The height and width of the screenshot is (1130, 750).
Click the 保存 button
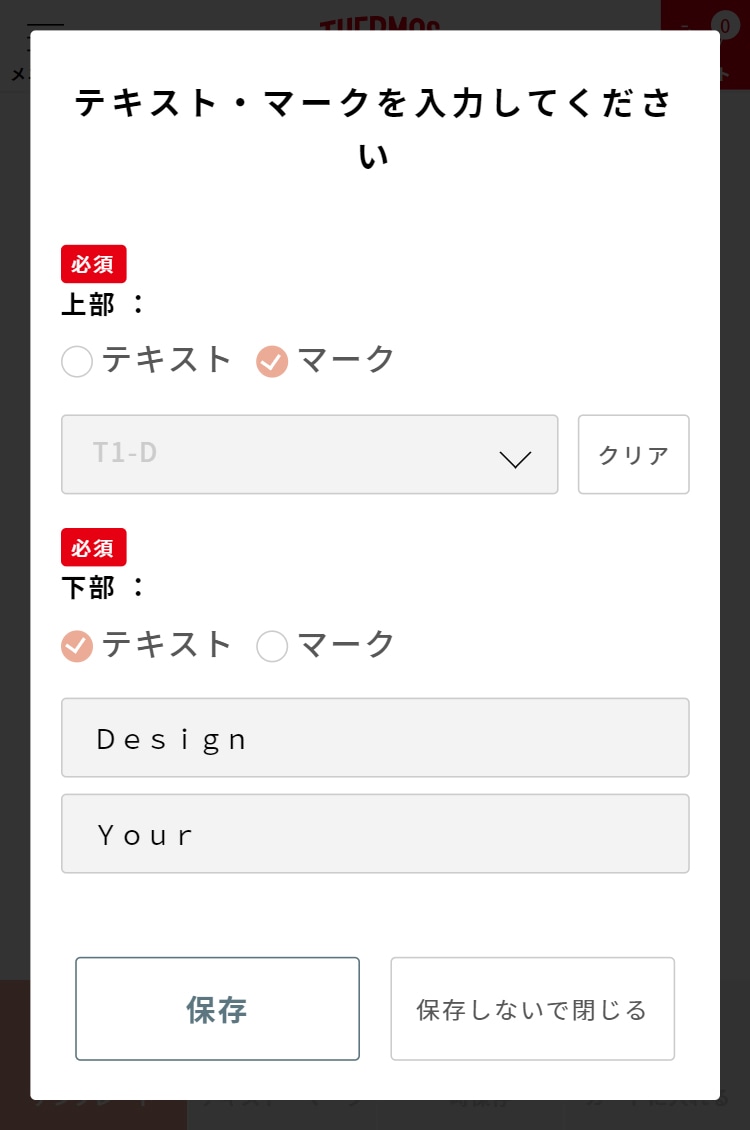coord(218,1009)
